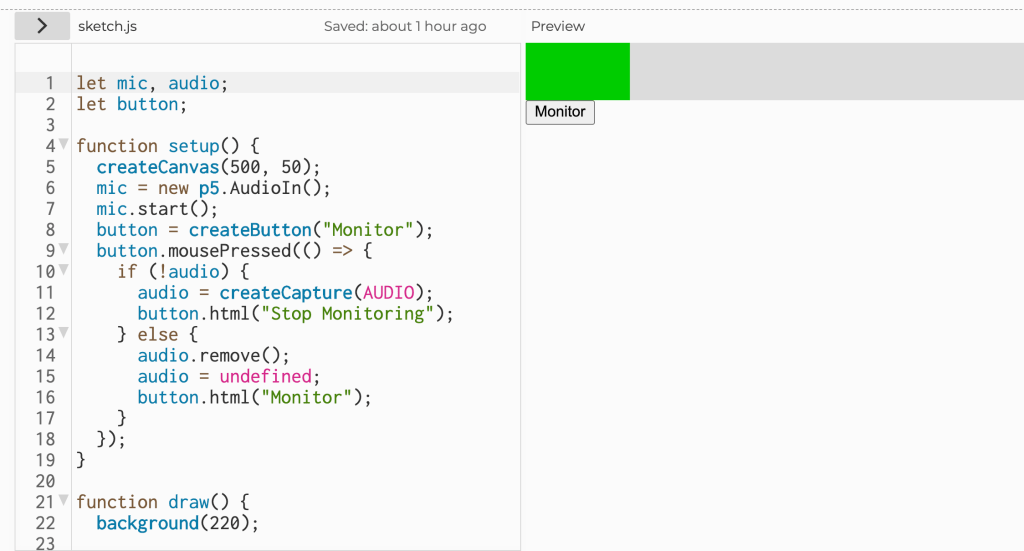Fold the else block arrow on line 13
Image resolution: width=1024 pixels, height=551 pixels.
click(64, 334)
